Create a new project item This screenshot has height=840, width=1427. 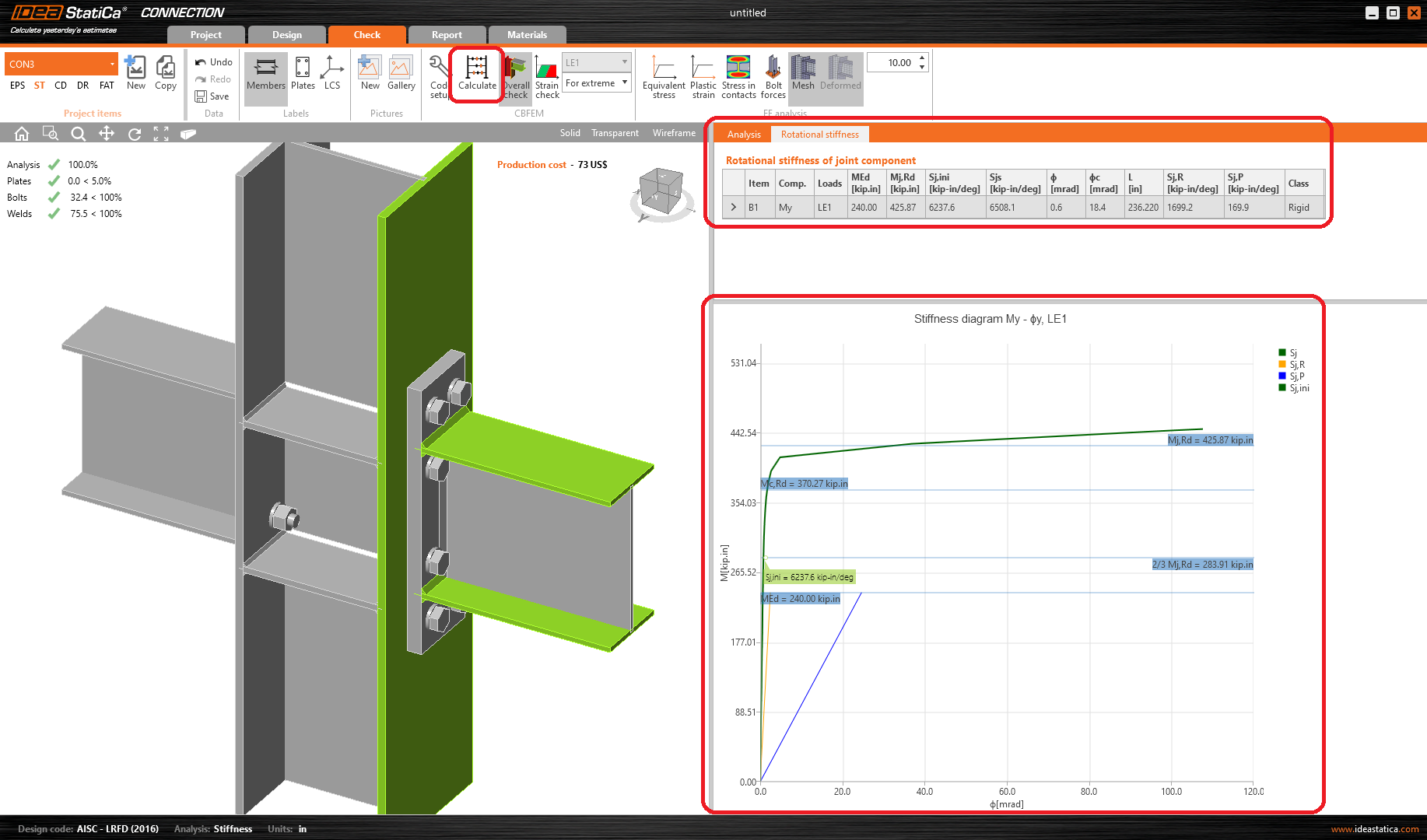135,75
